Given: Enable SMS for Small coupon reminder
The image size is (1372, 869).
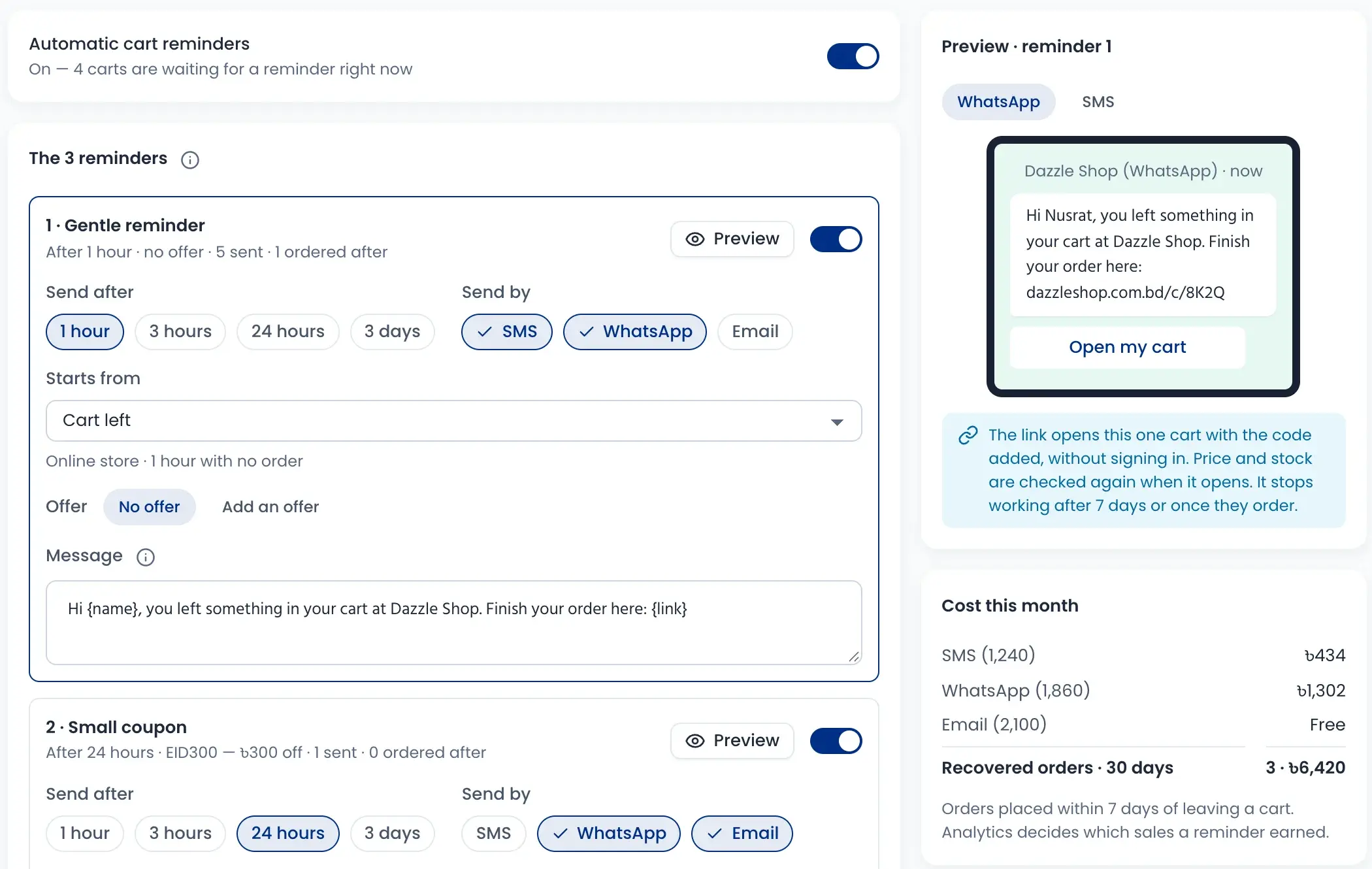Looking at the screenshot, I should click(x=494, y=834).
